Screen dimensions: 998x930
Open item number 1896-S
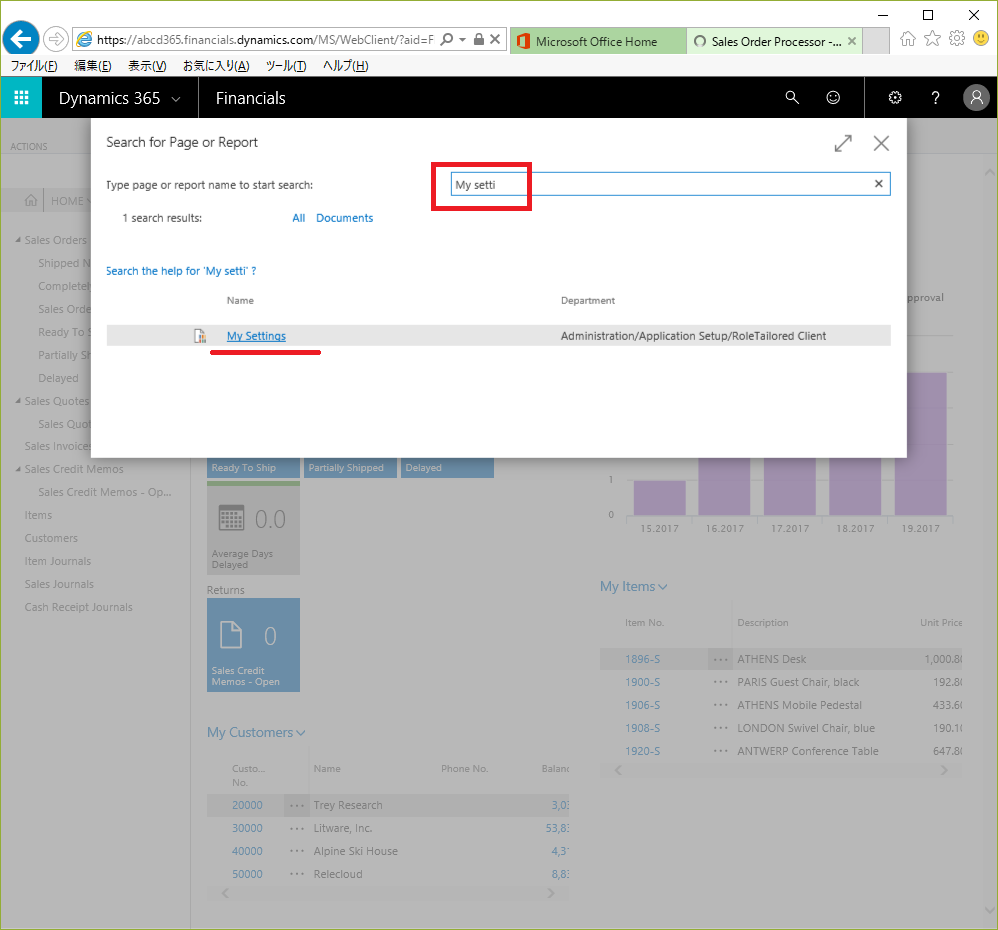point(642,659)
